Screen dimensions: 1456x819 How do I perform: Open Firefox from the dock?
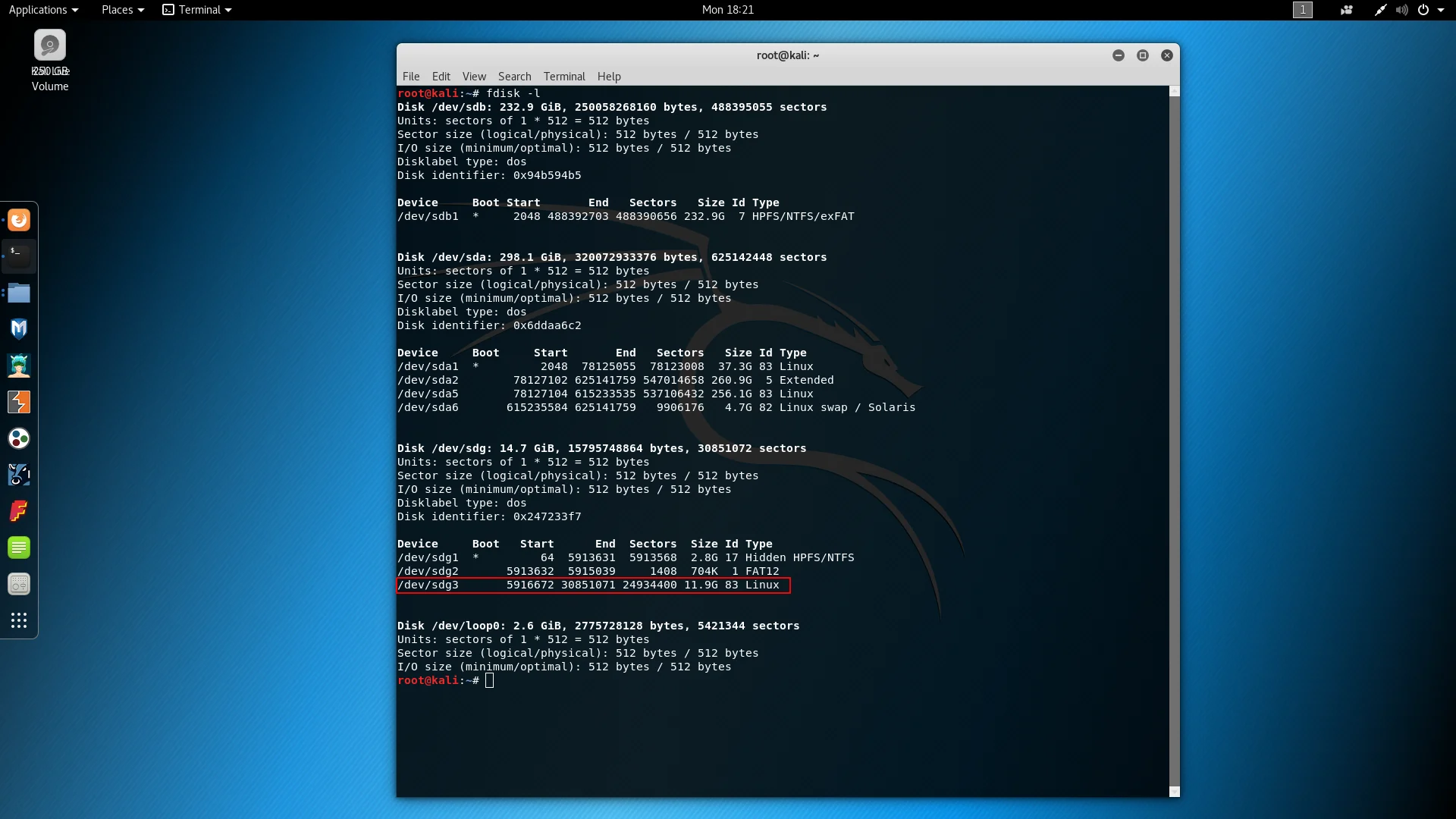(19, 220)
